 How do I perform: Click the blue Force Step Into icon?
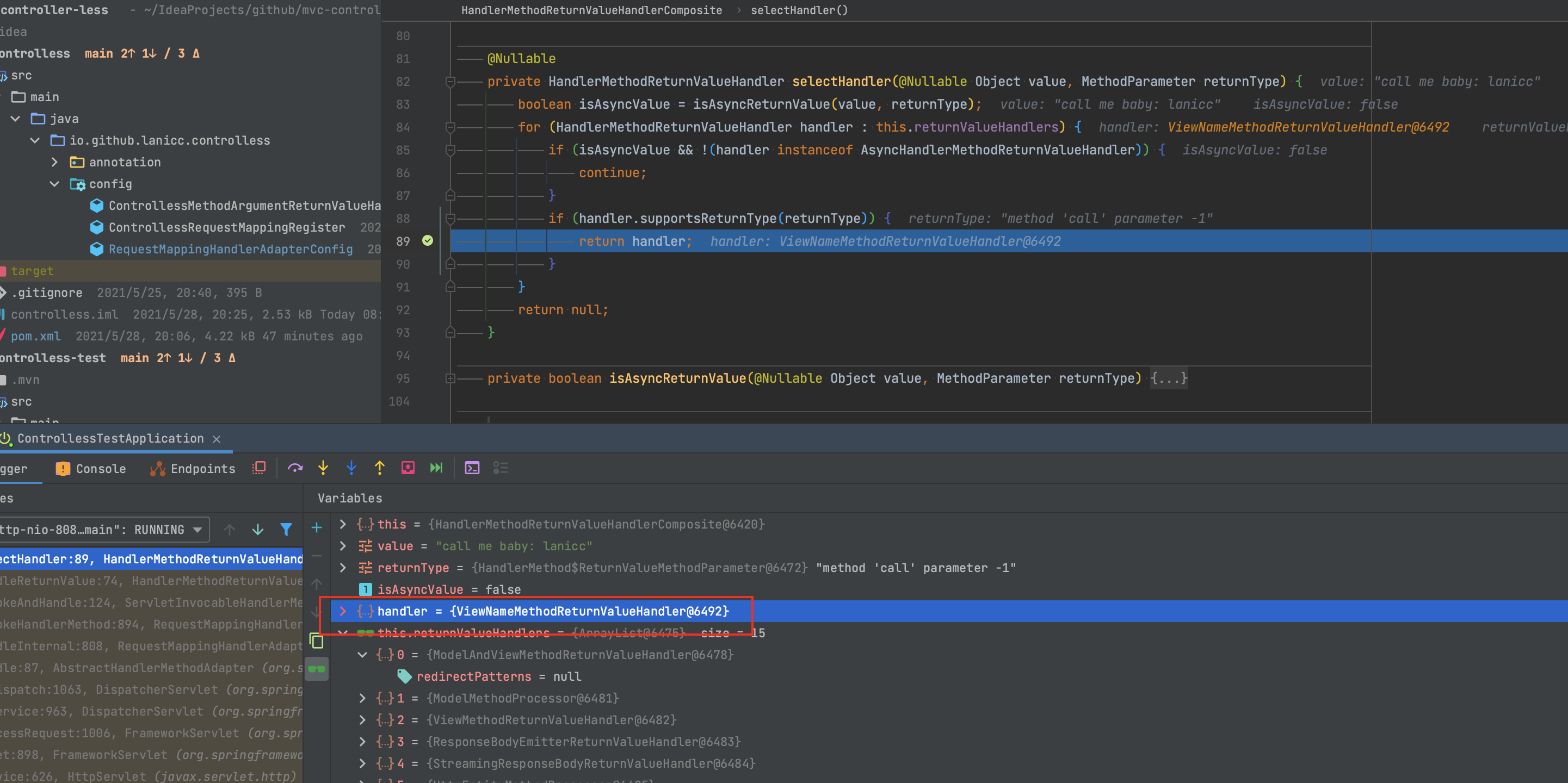coord(351,468)
